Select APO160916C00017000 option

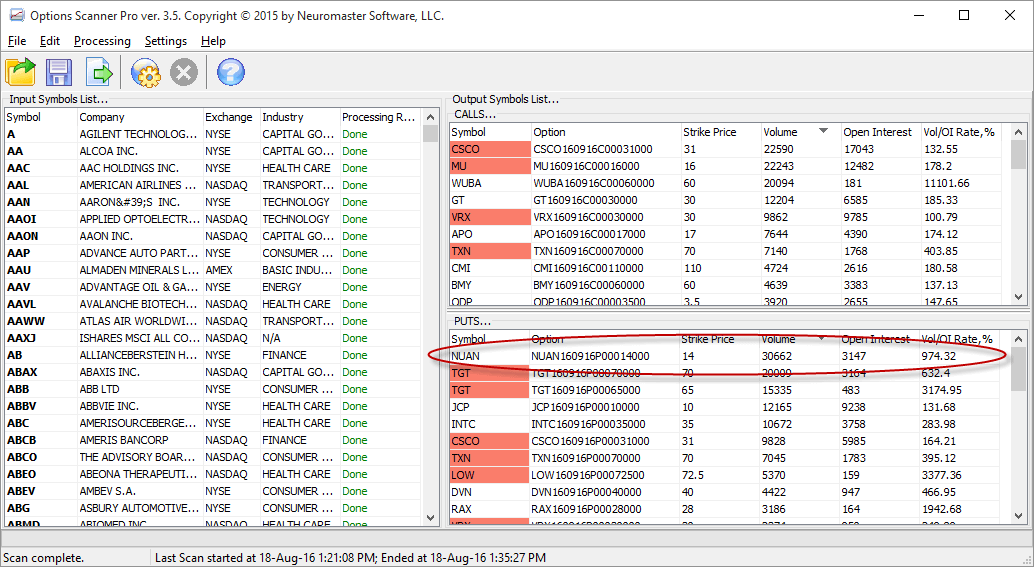(x=589, y=234)
